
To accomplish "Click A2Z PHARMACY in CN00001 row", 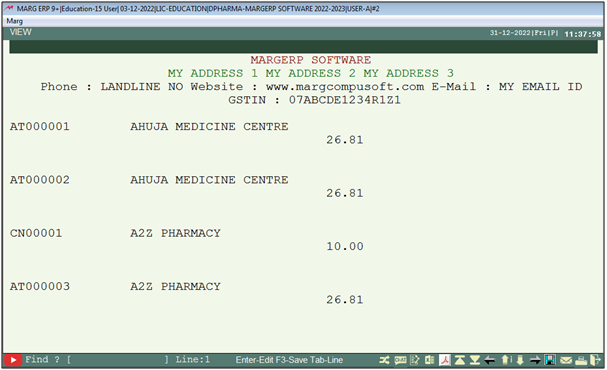I will (x=175, y=233).
